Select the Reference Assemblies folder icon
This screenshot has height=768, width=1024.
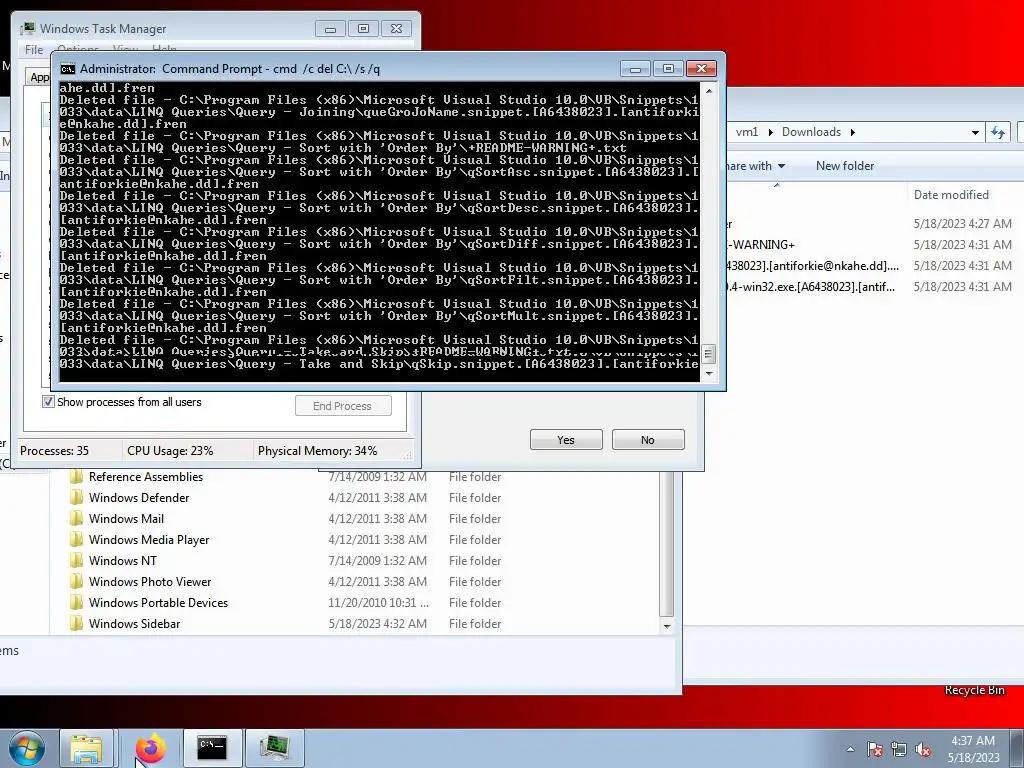tap(76, 477)
